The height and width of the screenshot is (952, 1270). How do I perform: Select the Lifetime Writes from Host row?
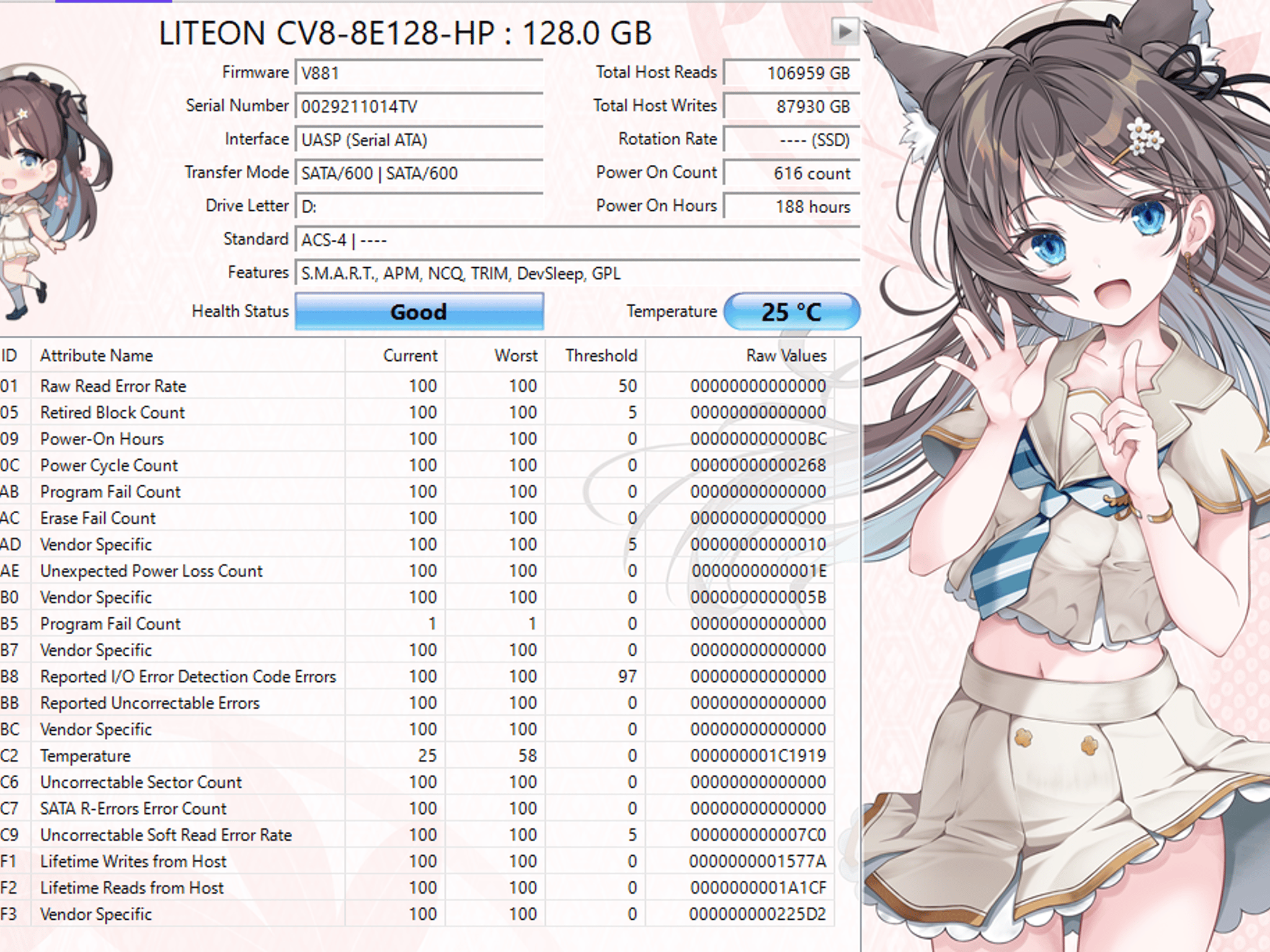coord(417,862)
